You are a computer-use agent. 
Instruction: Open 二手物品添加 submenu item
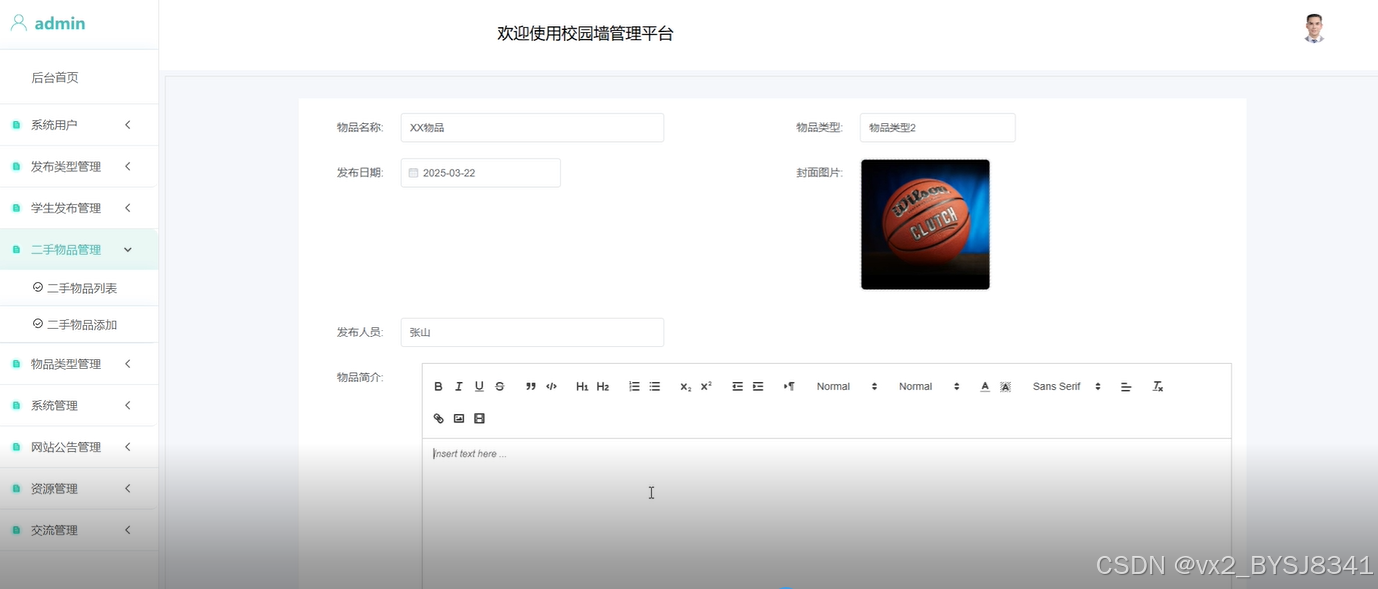point(81,324)
